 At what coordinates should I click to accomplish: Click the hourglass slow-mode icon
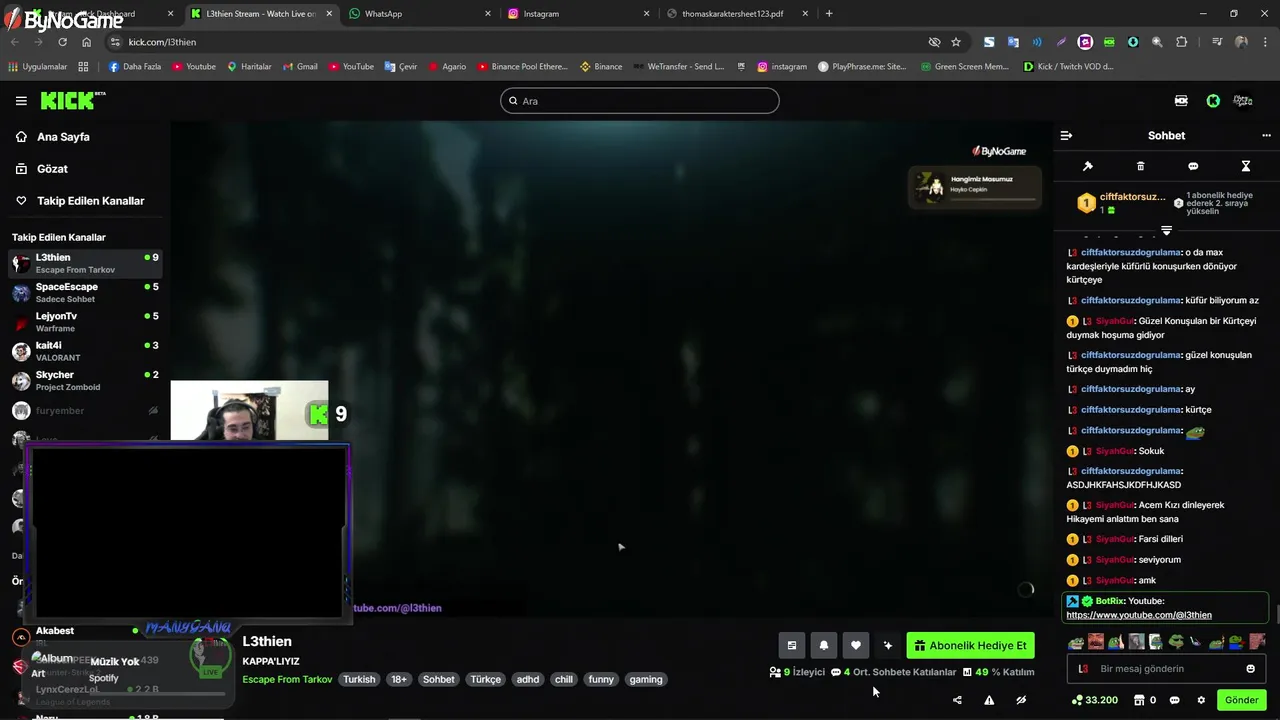[1246, 166]
